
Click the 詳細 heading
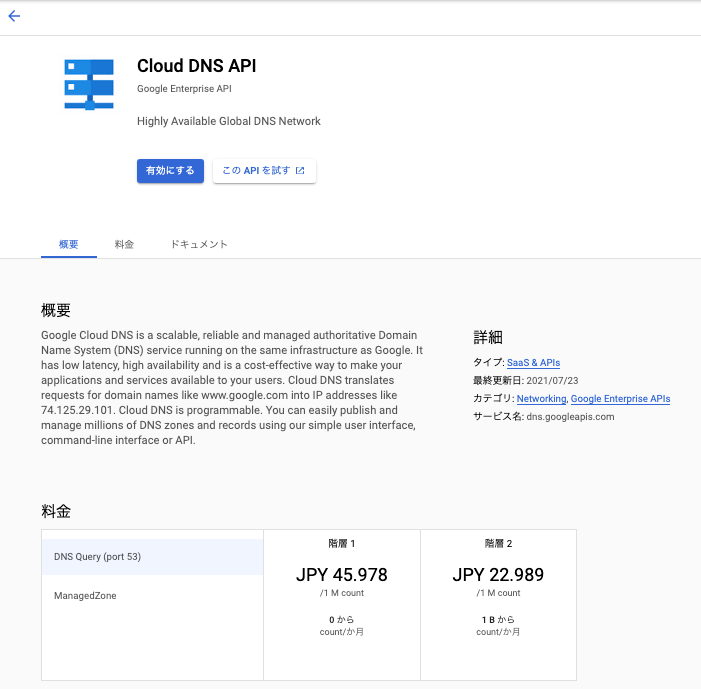[x=488, y=337]
